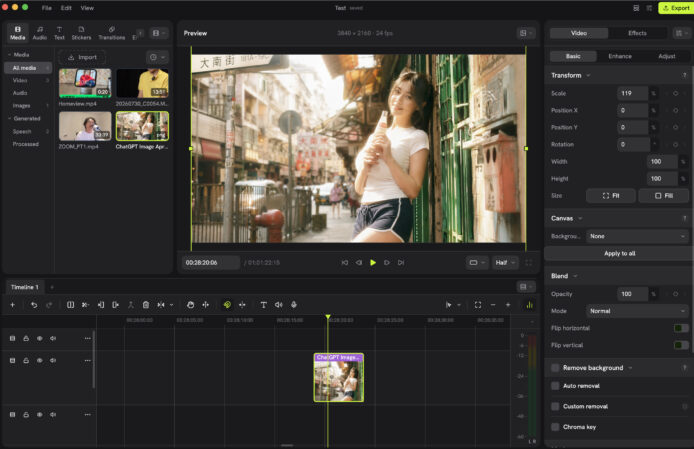Enable the green magnetic snapping icon
Image resolution: width=694 pixels, height=449 pixels.
pos(227,305)
